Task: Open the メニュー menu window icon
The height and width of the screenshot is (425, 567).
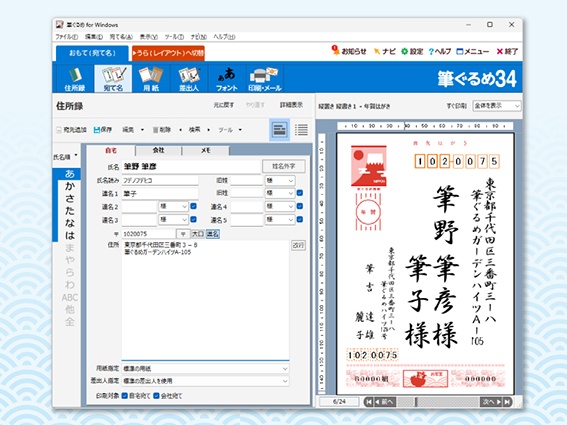Action: tap(473, 51)
